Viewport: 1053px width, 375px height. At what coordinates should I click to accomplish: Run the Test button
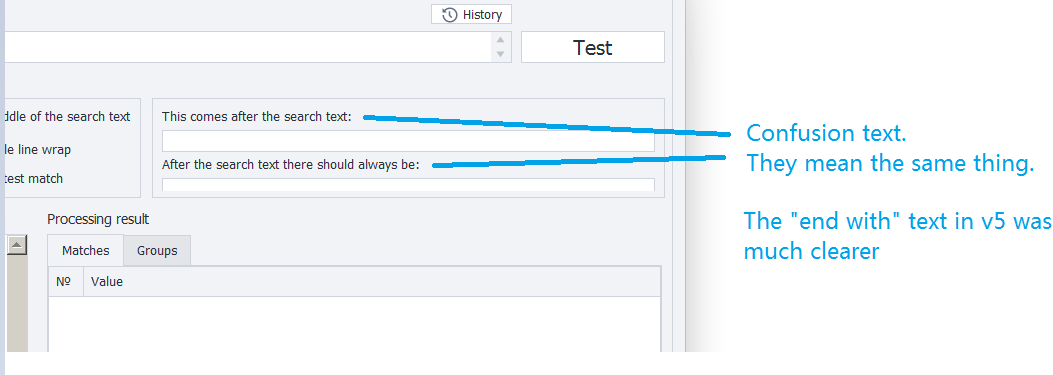coord(592,47)
